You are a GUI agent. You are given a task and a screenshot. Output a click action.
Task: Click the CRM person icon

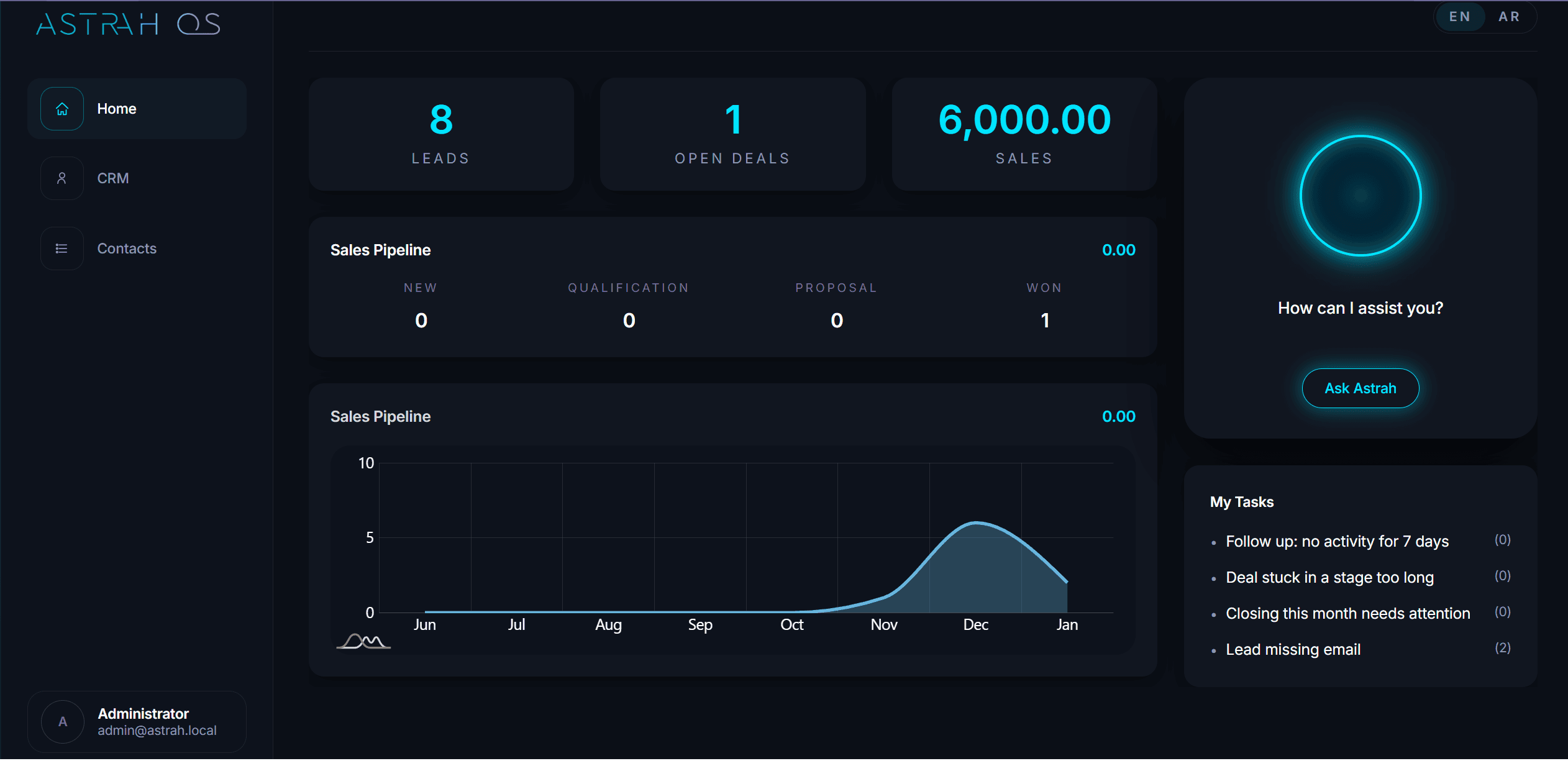pyautogui.click(x=62, y=178)
